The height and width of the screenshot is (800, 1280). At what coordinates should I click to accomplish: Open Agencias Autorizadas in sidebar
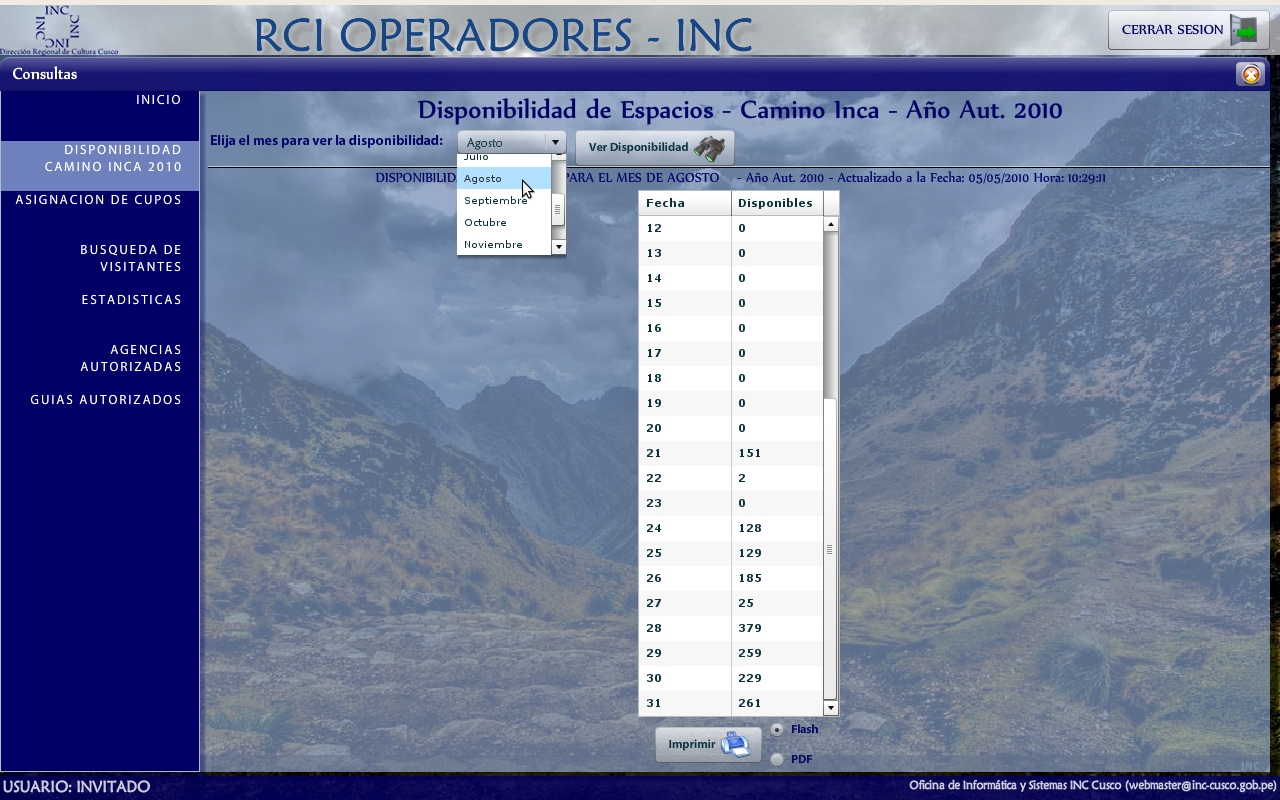(x=131, y=358)
